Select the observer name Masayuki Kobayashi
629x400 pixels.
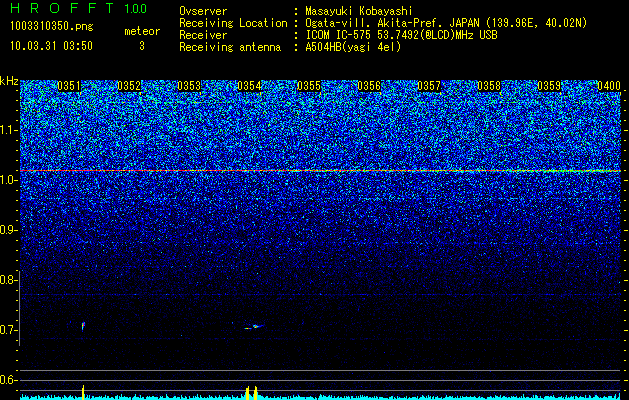(x=359, y=11)
